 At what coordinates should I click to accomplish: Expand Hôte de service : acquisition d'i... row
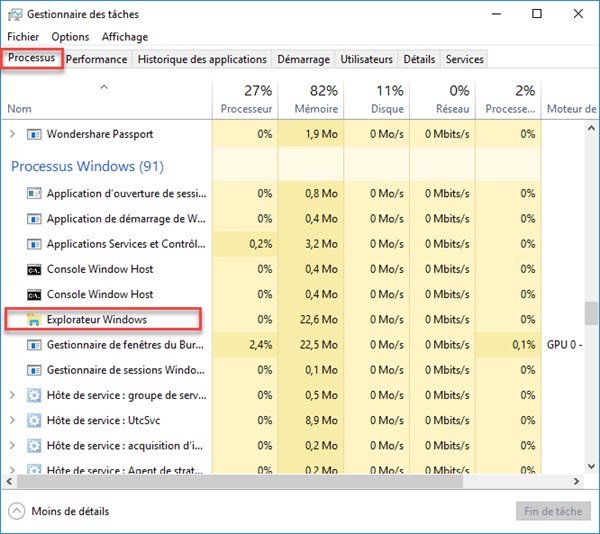(12, 445)
